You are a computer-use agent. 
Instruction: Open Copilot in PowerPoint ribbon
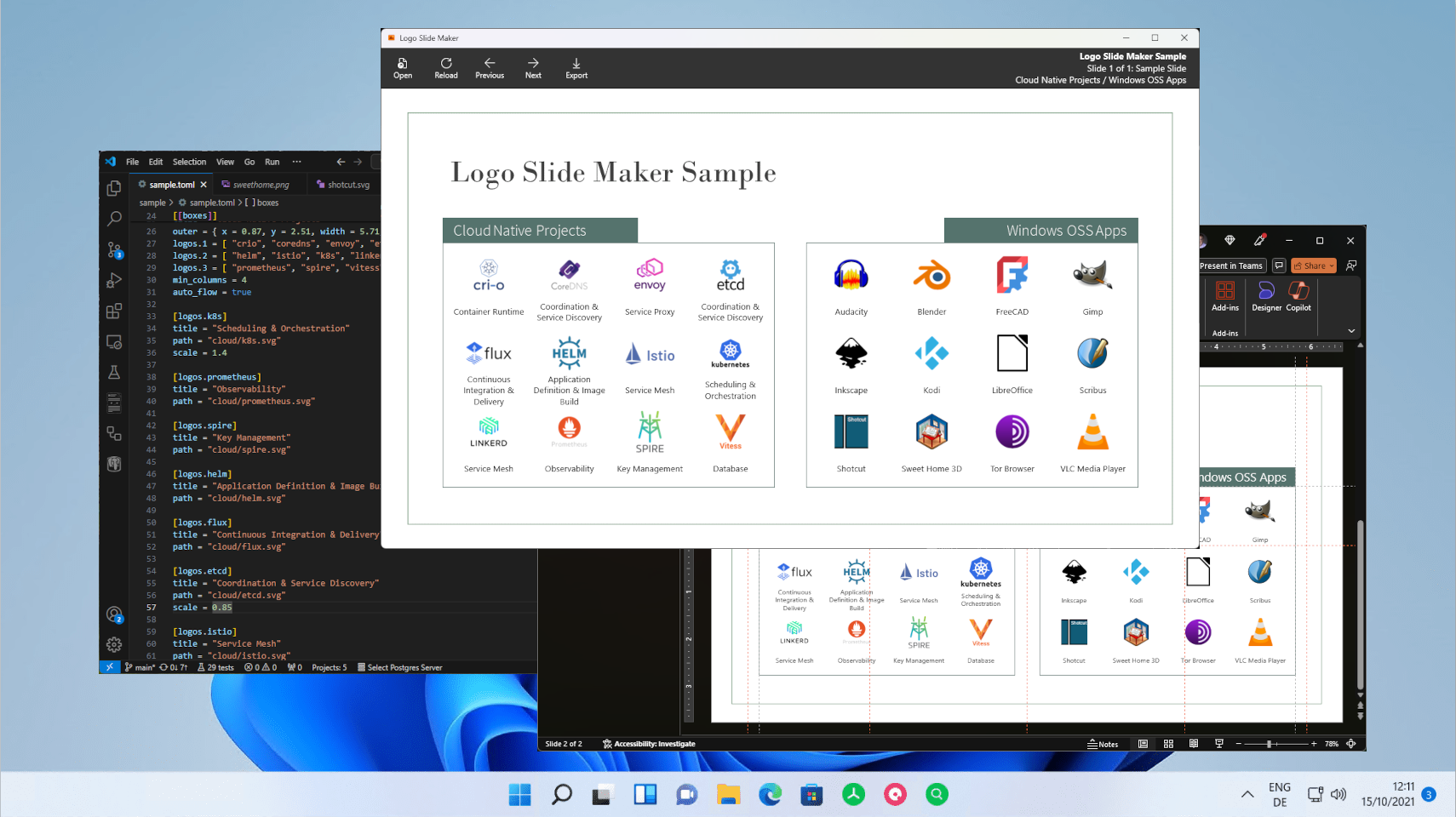1298,296
